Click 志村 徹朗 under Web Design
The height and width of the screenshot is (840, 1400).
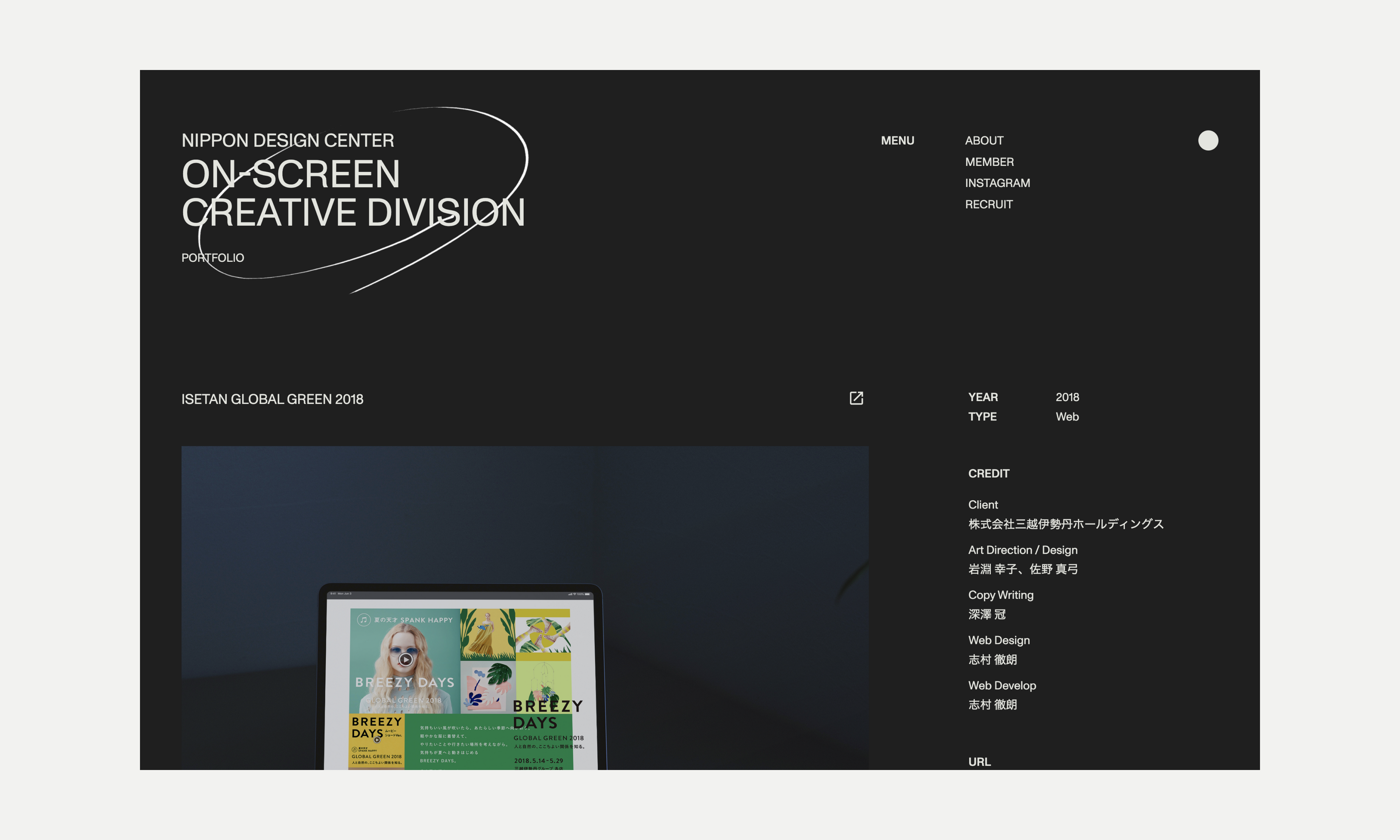(x=992, y=660)
